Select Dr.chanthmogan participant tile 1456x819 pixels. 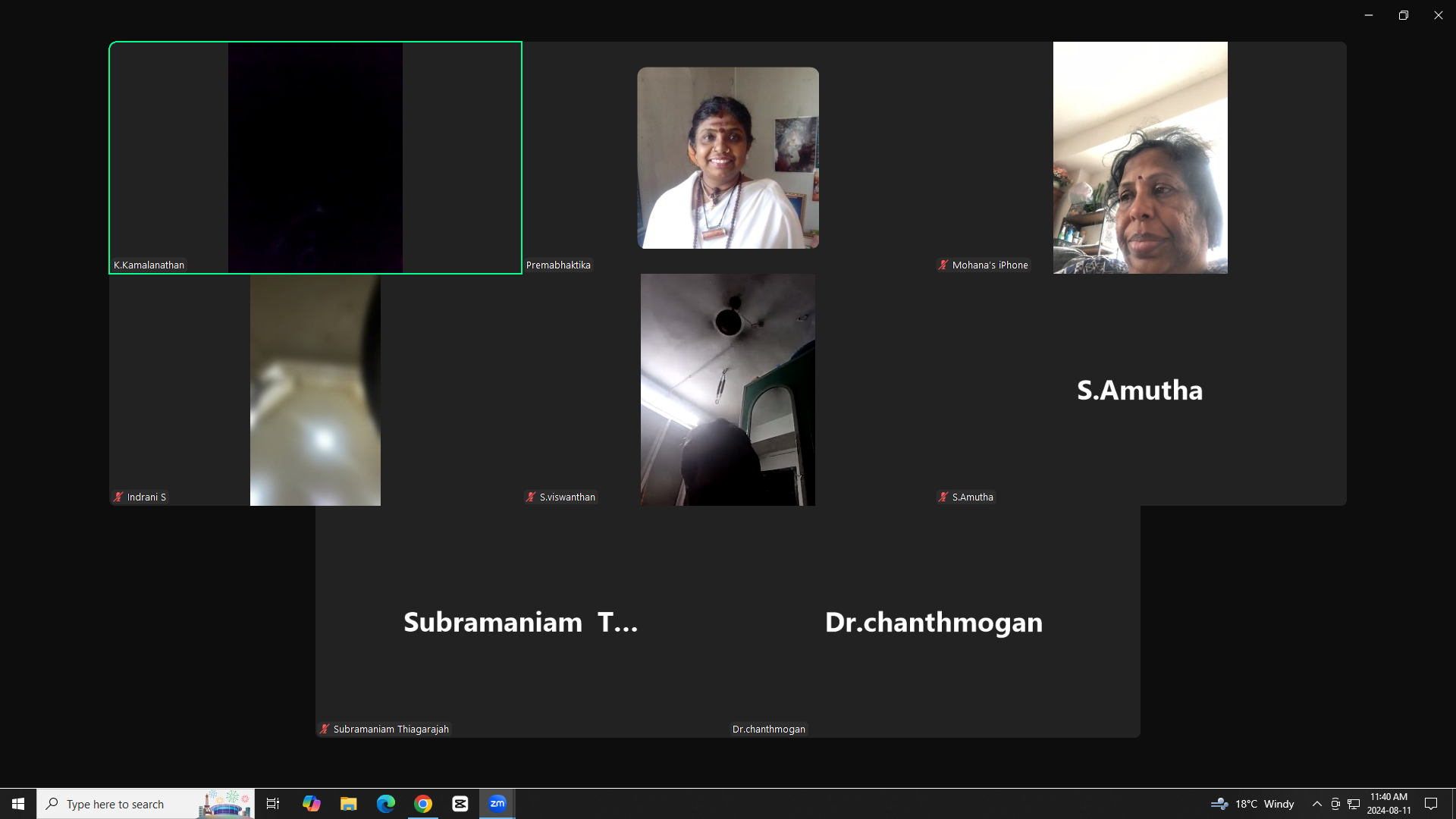click(x=934, y=622)
